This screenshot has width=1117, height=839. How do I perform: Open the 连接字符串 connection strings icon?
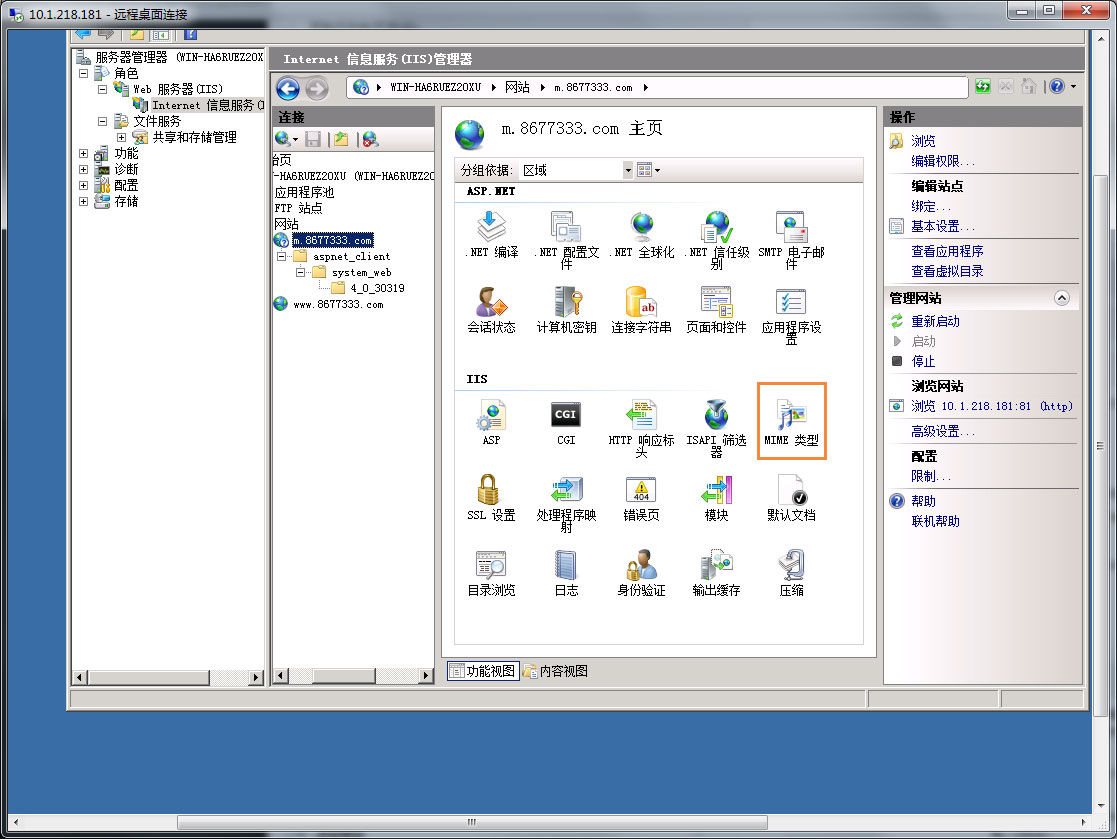click(641, 302)
